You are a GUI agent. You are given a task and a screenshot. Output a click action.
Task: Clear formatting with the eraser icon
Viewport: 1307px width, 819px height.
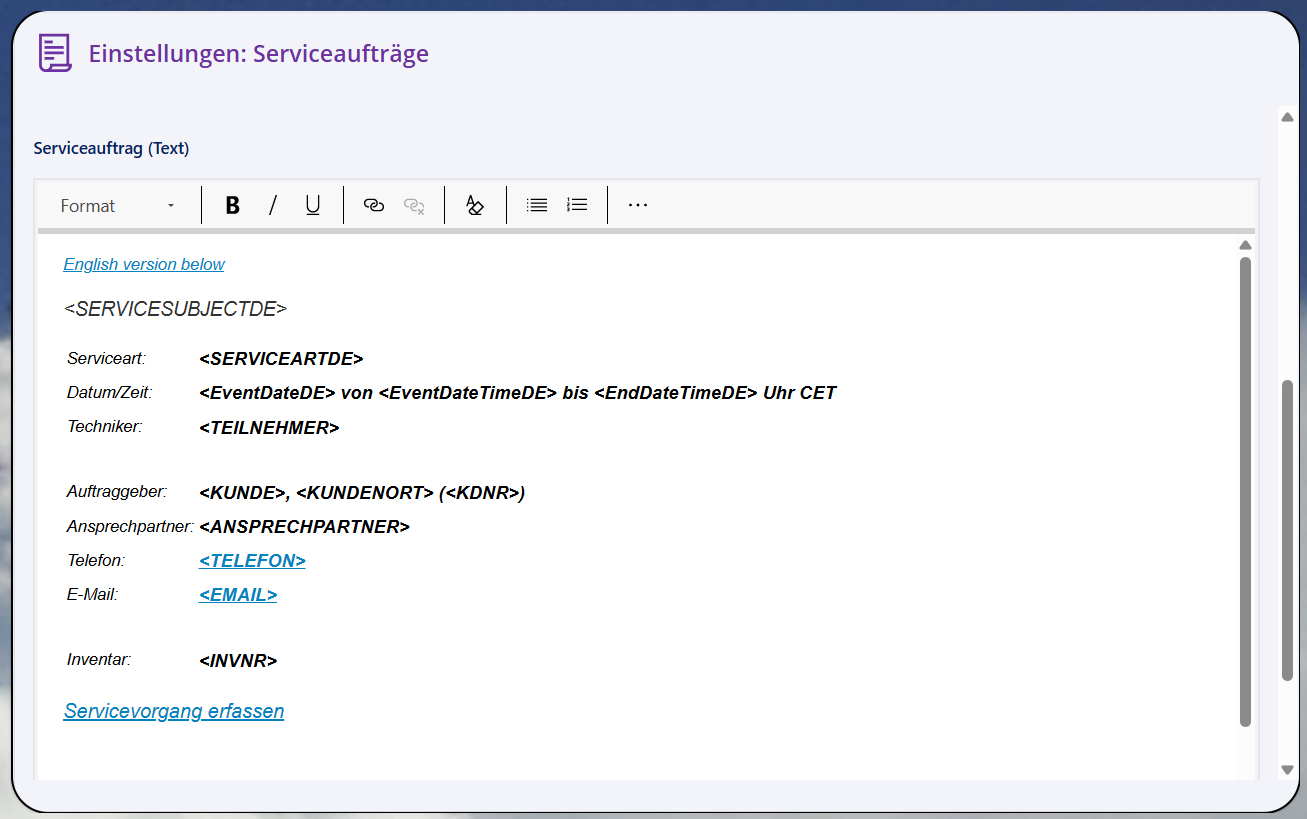point(475,206)
